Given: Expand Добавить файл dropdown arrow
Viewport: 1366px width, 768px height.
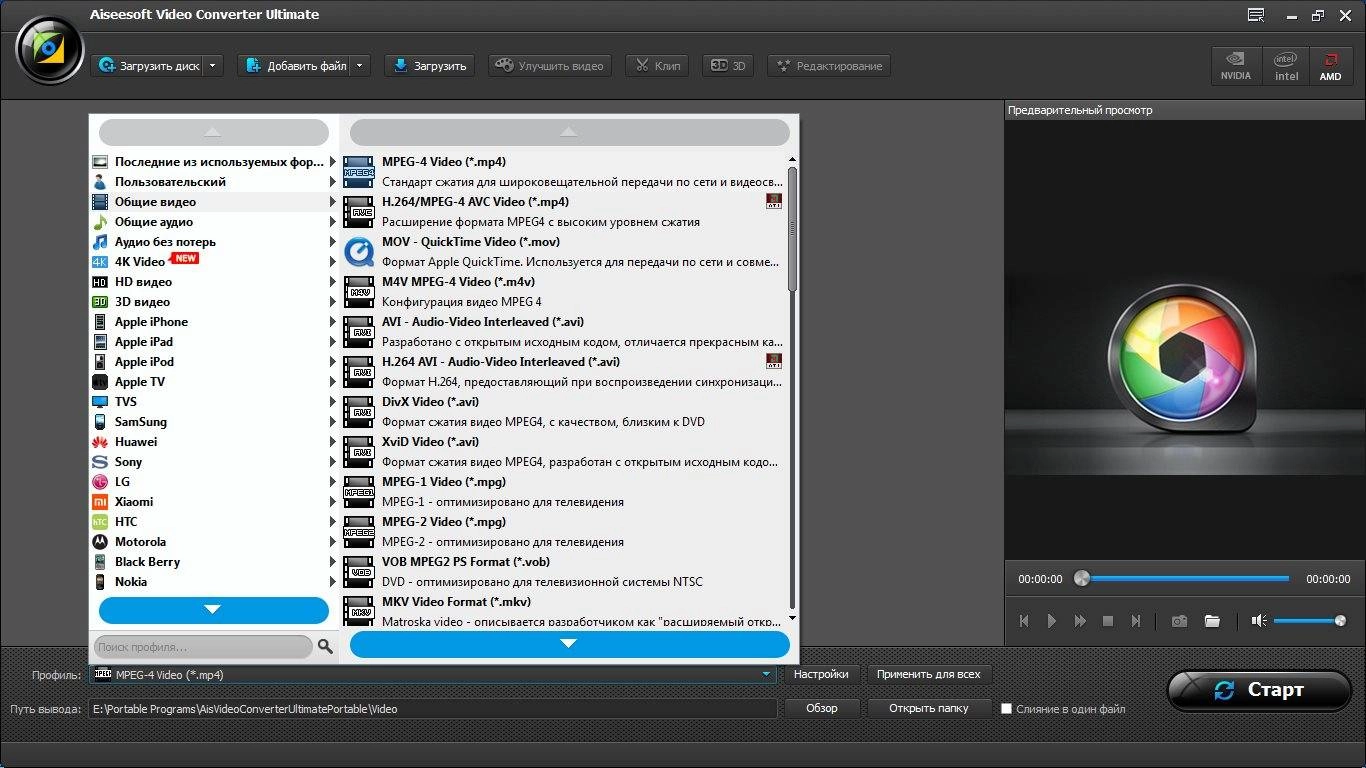Looking at the screenshot, I should click(x=360, y=66).
